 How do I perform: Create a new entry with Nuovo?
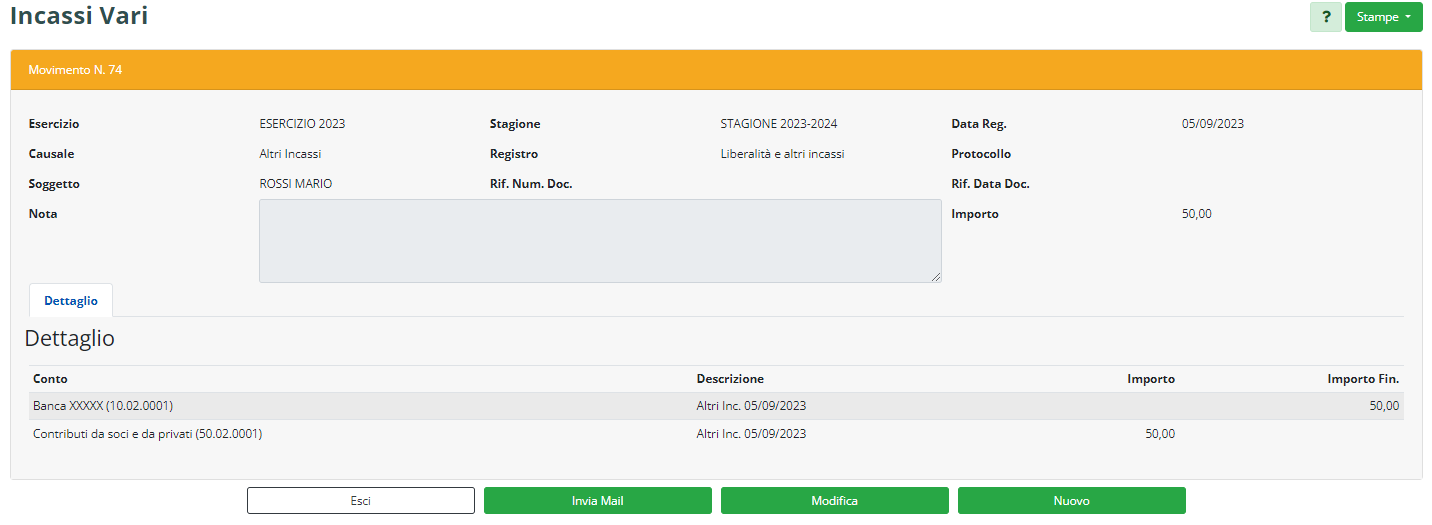pos(1071,501)
